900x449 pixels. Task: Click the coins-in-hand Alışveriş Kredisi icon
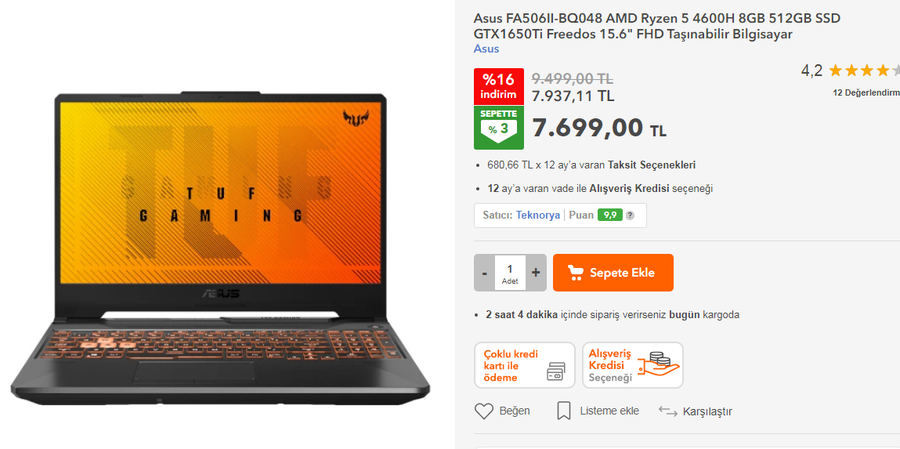click(659, 364)
